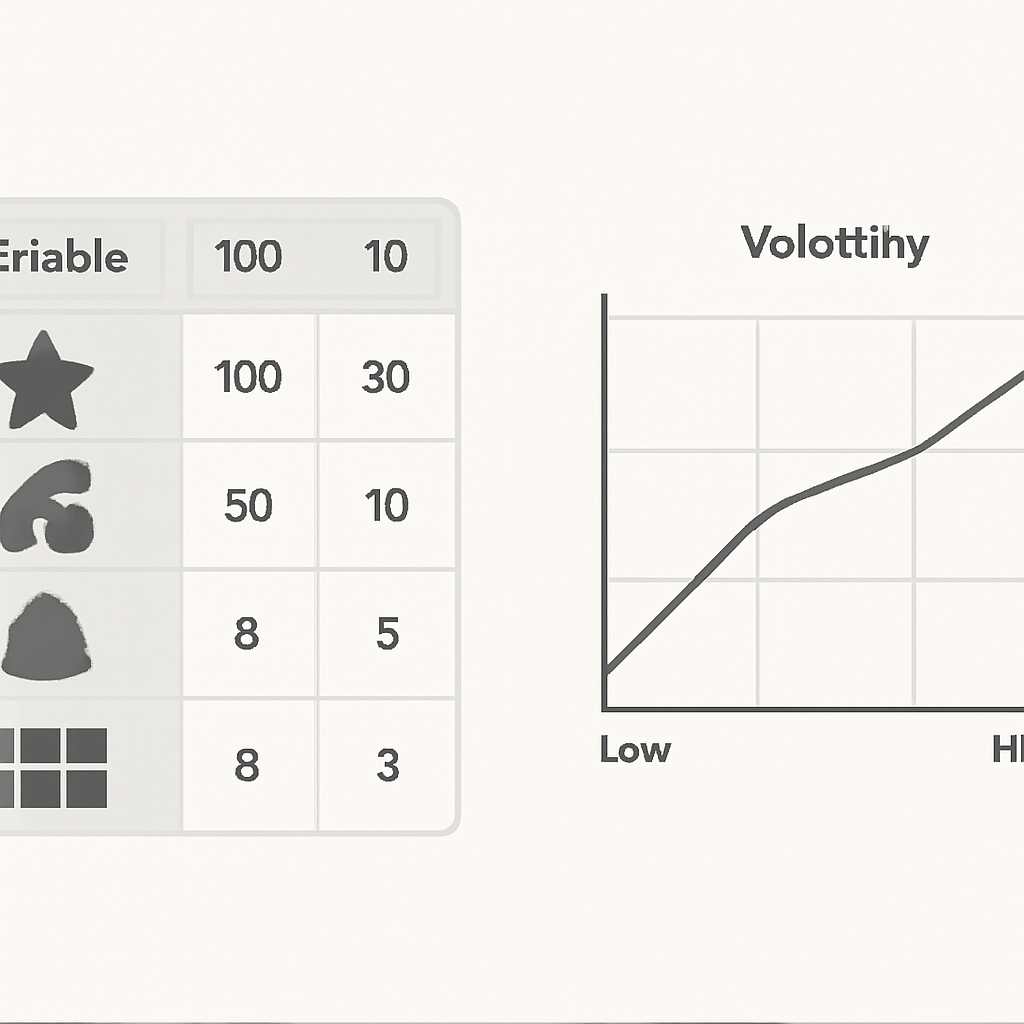Click the star row value 30
The height and width of the screenshot is (1024, 1024).
click(x=386, y=377)
